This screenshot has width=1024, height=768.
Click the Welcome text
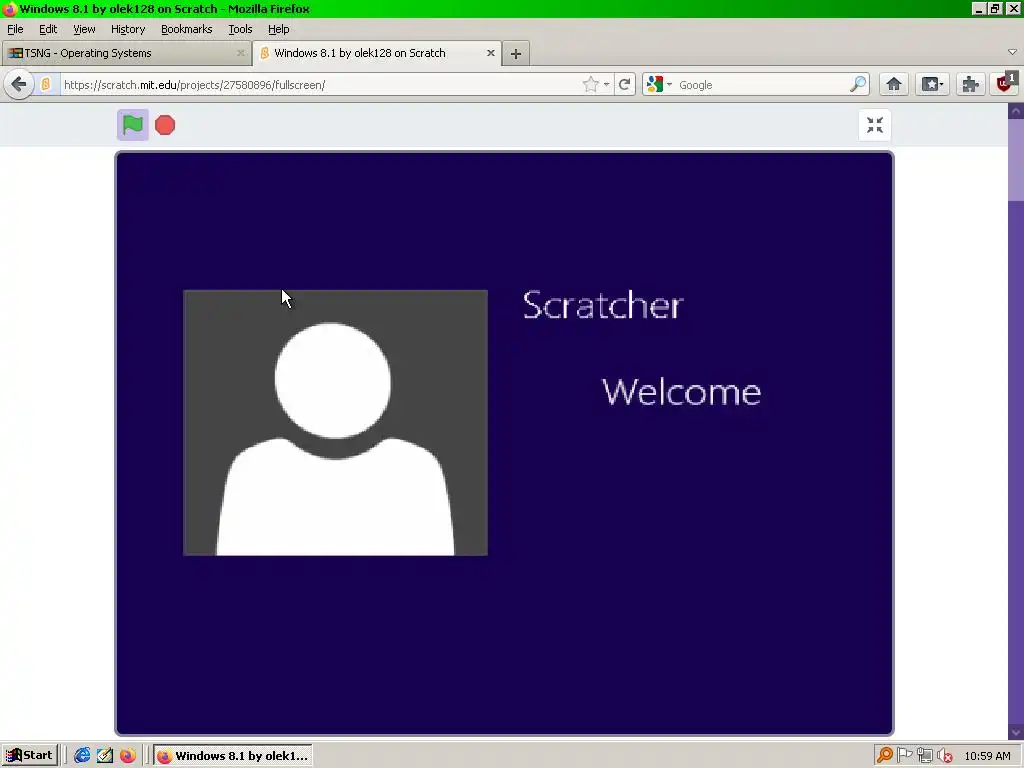coord(681,392)
